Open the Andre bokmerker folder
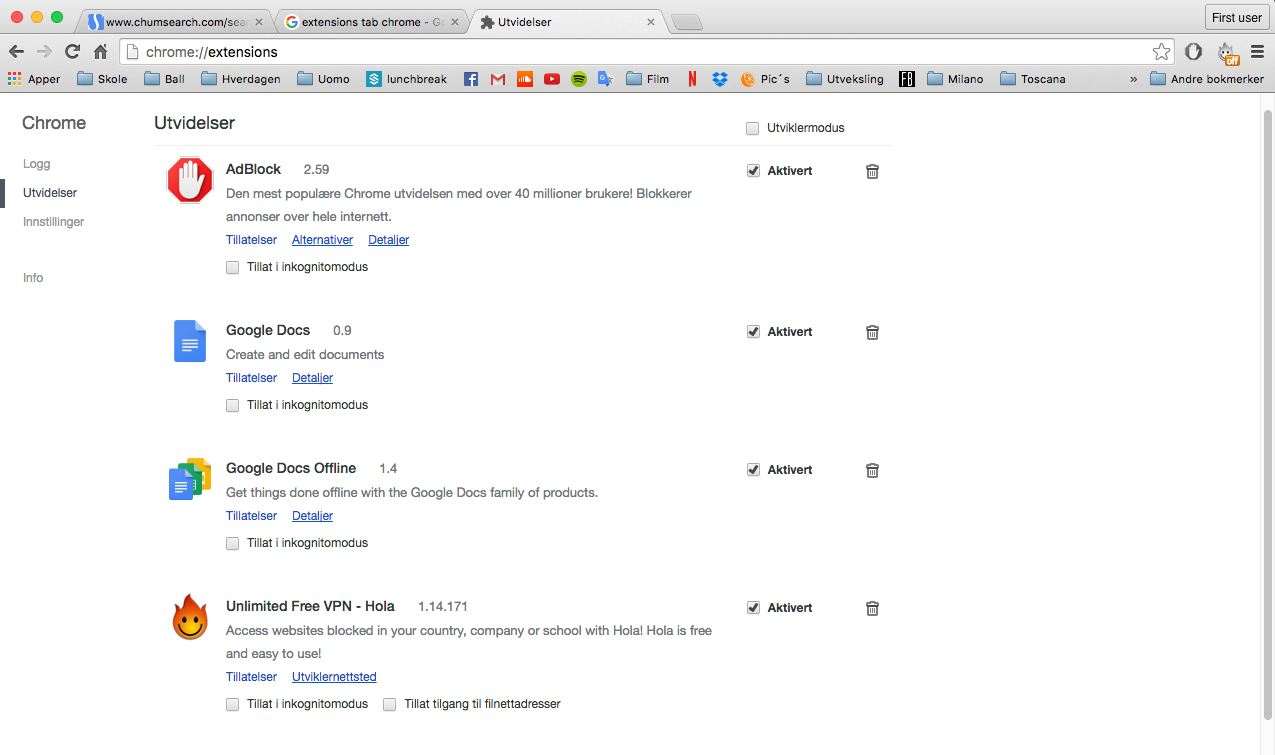Viewport: 1275px width, 755px height. 1207,79
